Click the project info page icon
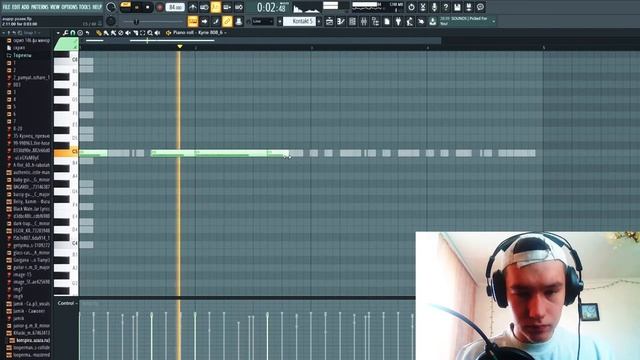Viewport: 640px width, 360px height. click(387, 21)
